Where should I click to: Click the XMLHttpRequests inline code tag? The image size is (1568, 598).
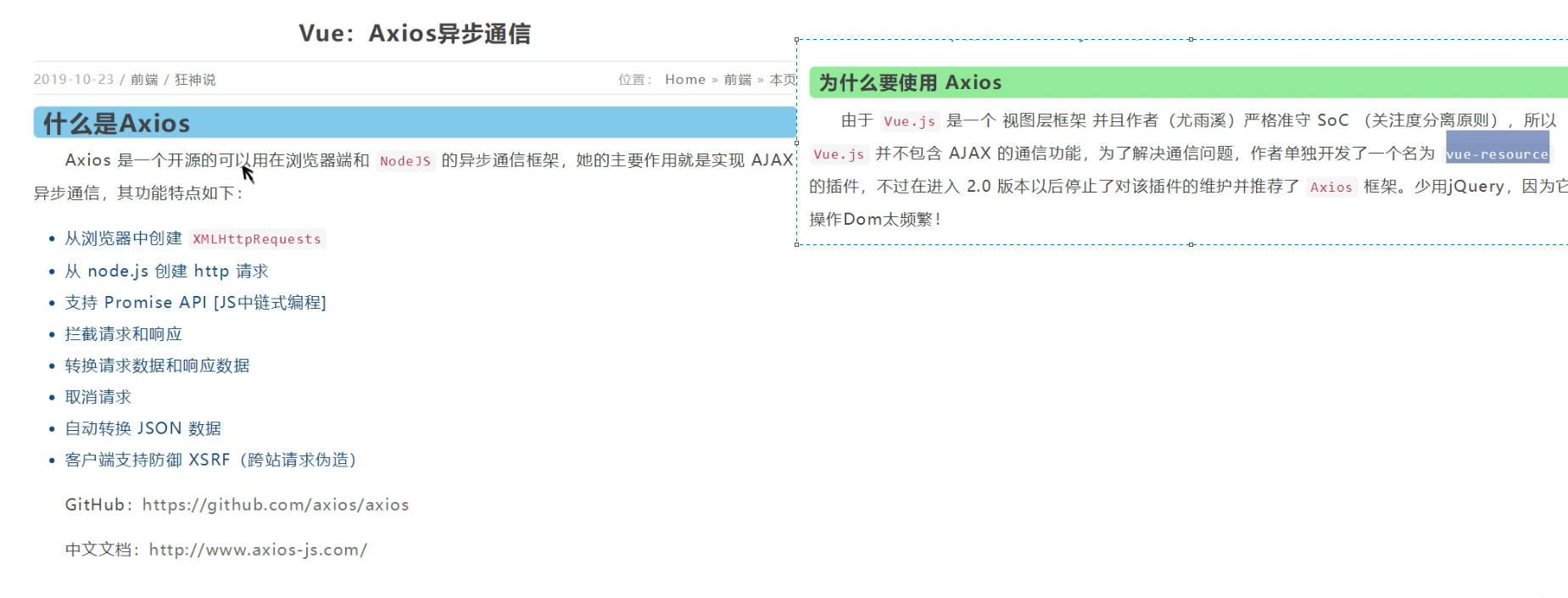257,239
